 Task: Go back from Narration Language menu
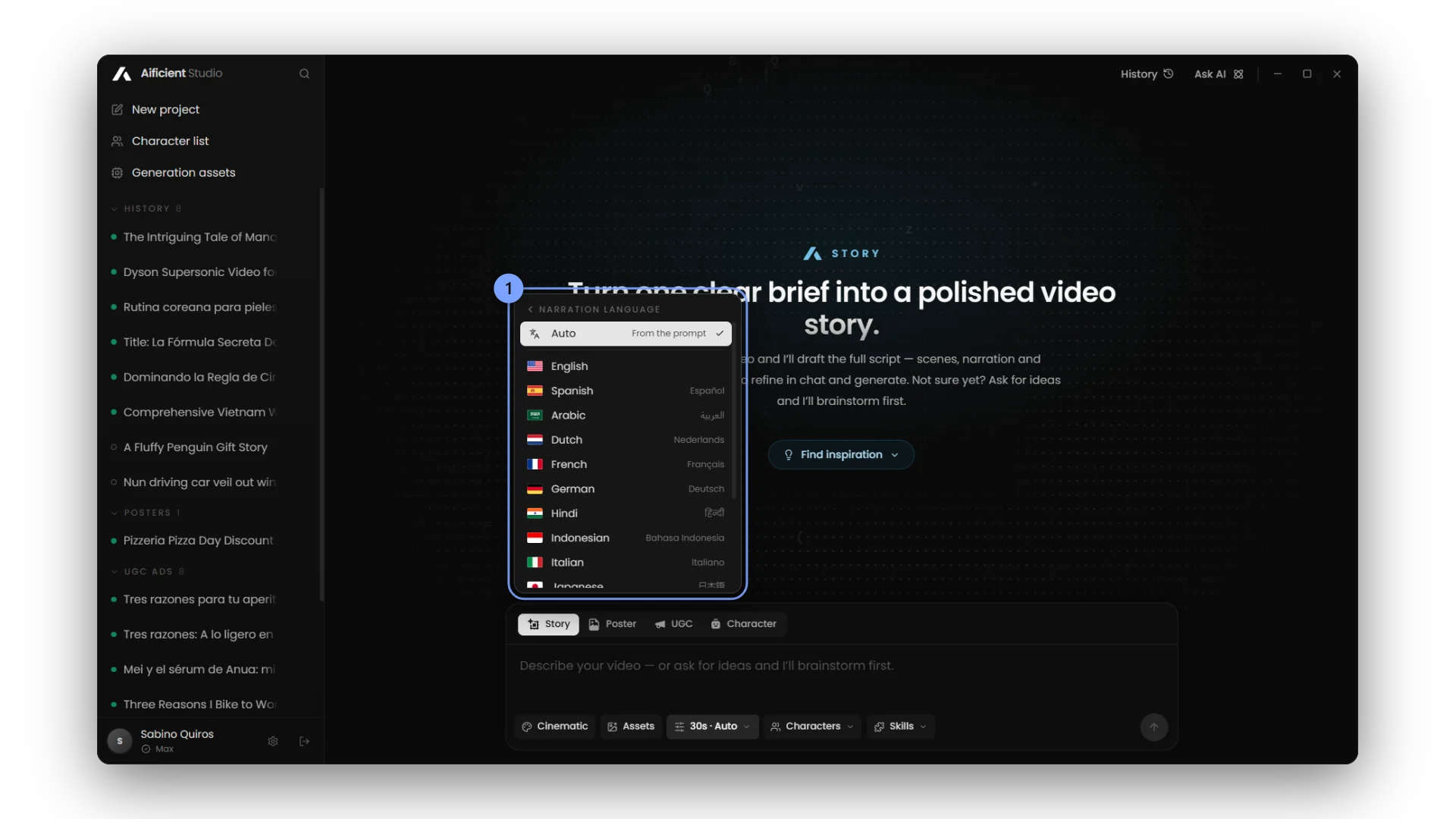pos(530,309)
